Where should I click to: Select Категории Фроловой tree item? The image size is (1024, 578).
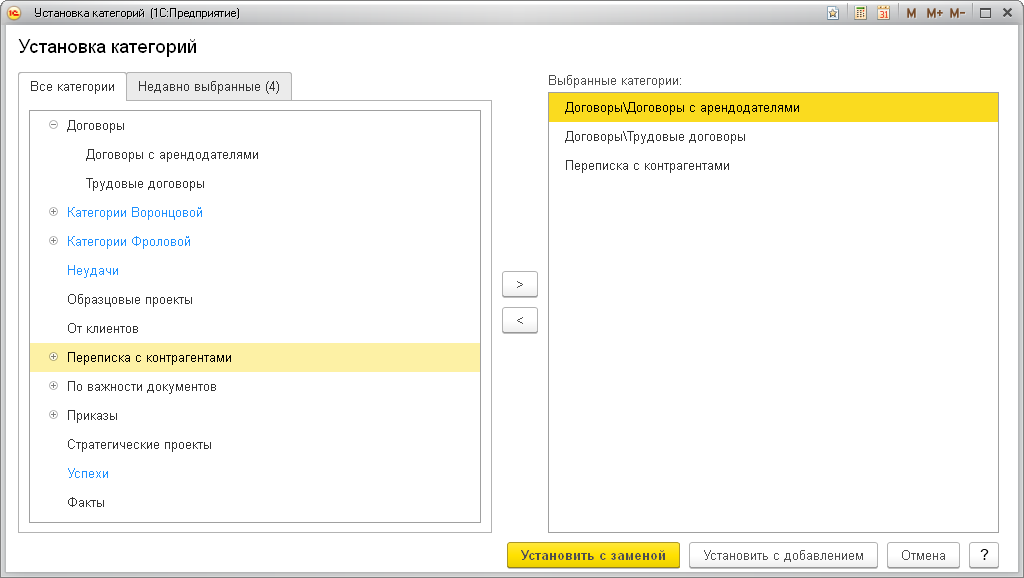pyautogui.click(x=129, y=242)
